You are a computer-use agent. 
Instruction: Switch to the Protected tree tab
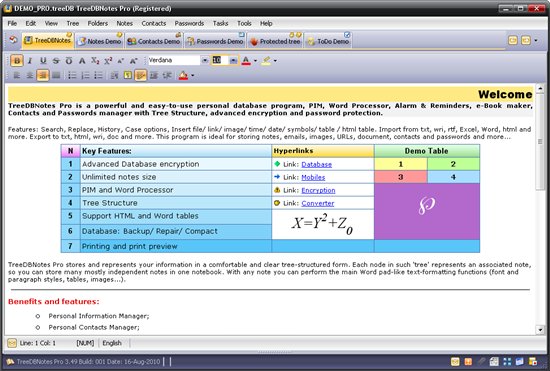click(275, 41)
